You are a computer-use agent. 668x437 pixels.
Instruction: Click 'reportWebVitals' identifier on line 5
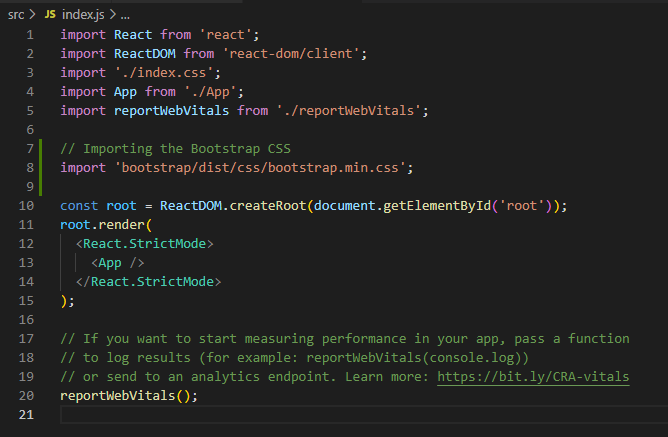tap(171, 111)
